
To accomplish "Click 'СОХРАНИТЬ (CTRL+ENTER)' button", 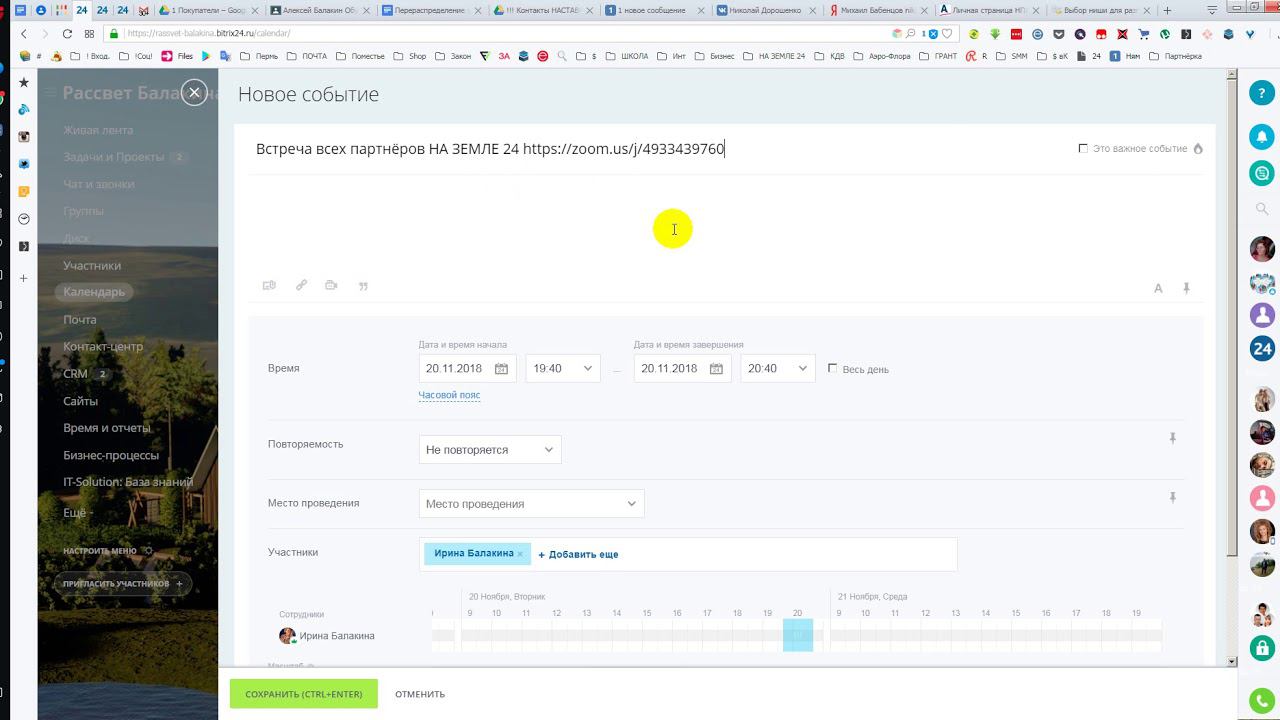I will (x=304, y=694).
